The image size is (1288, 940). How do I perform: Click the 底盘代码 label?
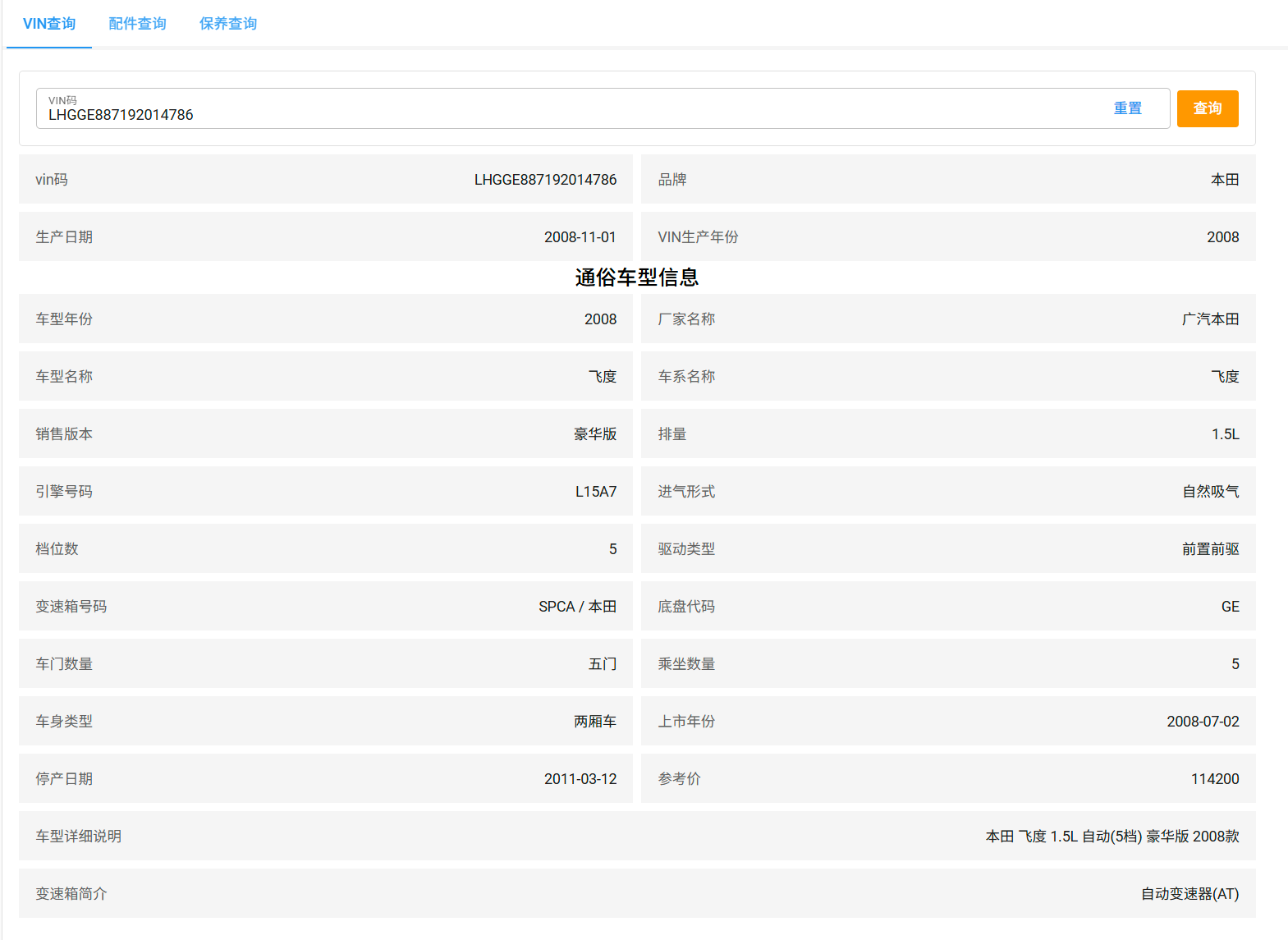[686, 607]
